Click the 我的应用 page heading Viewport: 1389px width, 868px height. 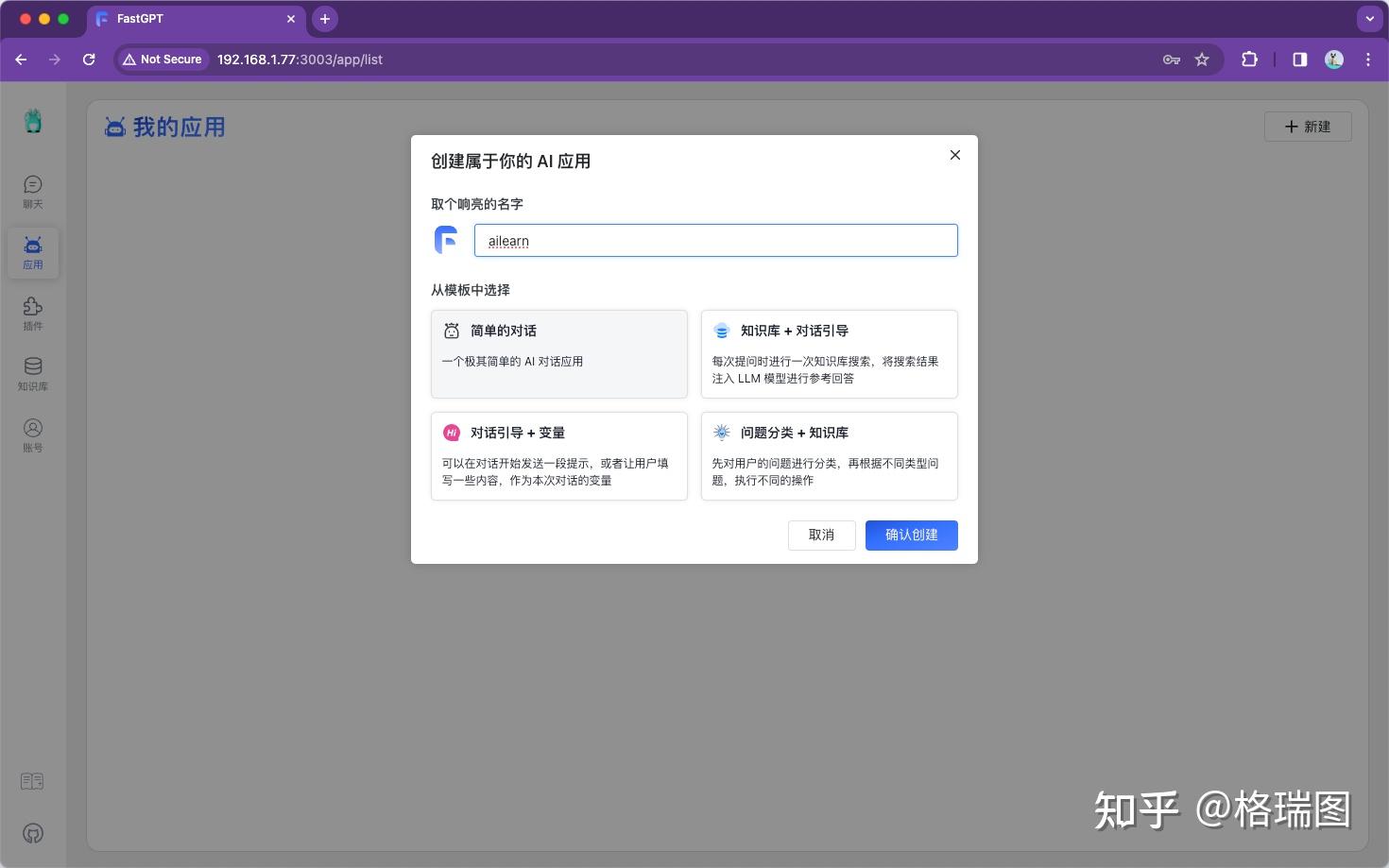point(179,127)
